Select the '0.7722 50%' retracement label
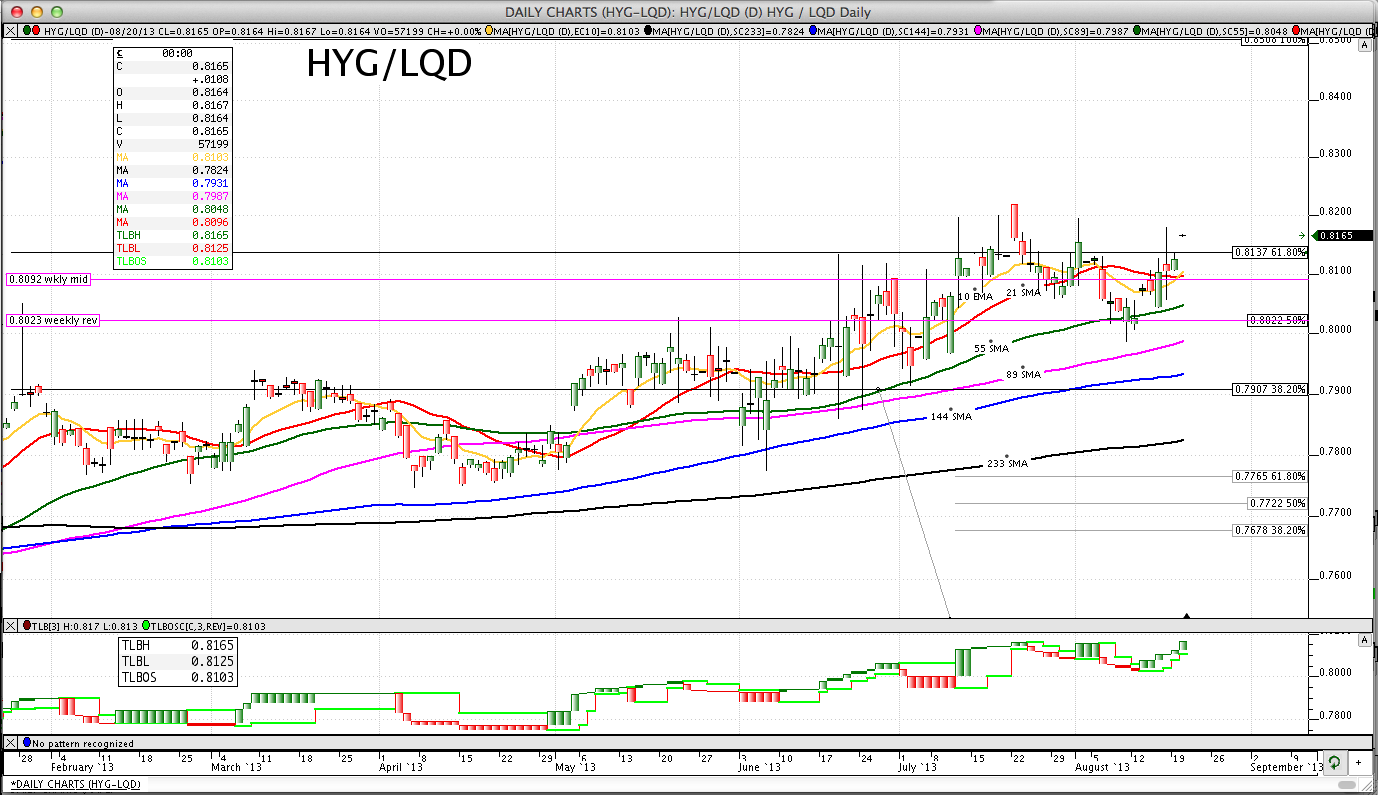The width and height of the screenshot is (1378, 795). tap(1277, 503)
